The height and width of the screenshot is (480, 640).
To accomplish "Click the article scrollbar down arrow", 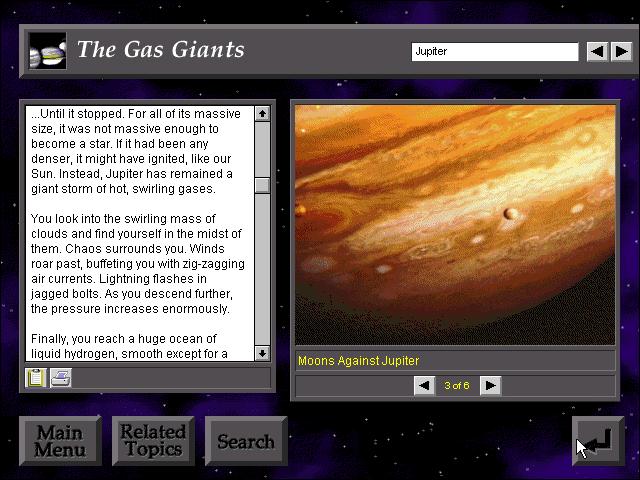I will pos(262,353).
